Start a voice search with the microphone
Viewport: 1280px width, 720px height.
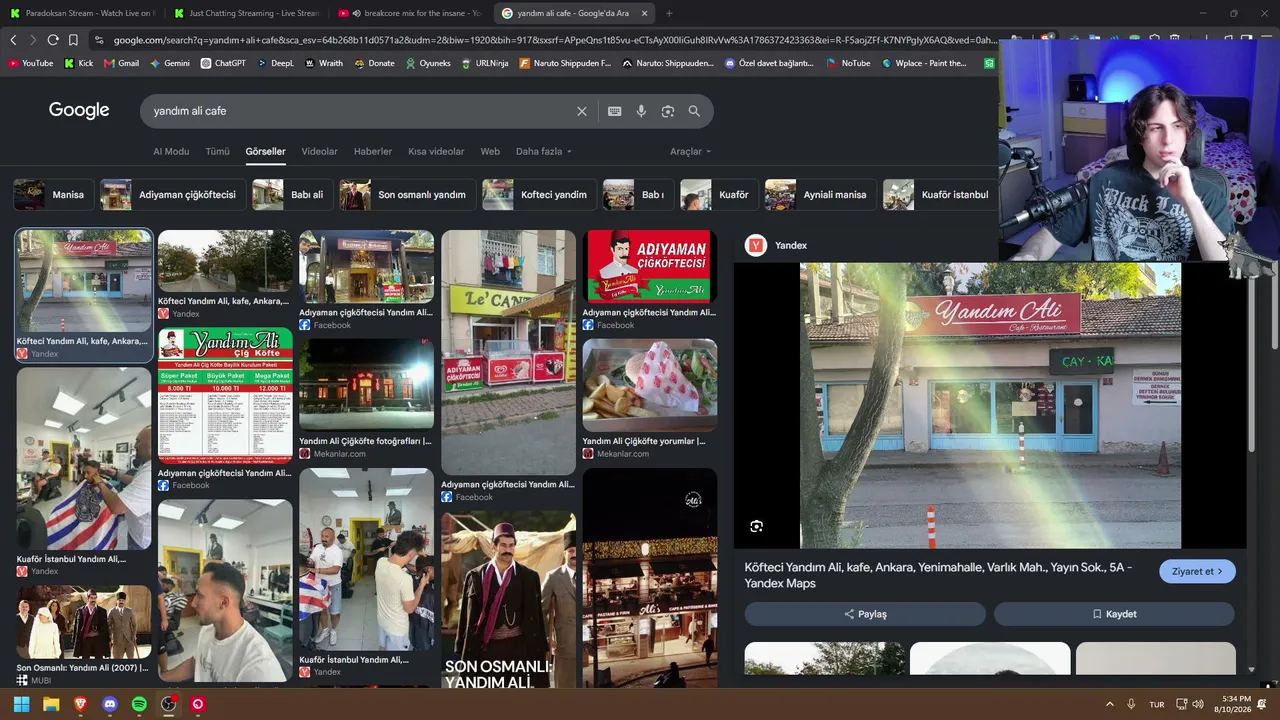[641, 111]
